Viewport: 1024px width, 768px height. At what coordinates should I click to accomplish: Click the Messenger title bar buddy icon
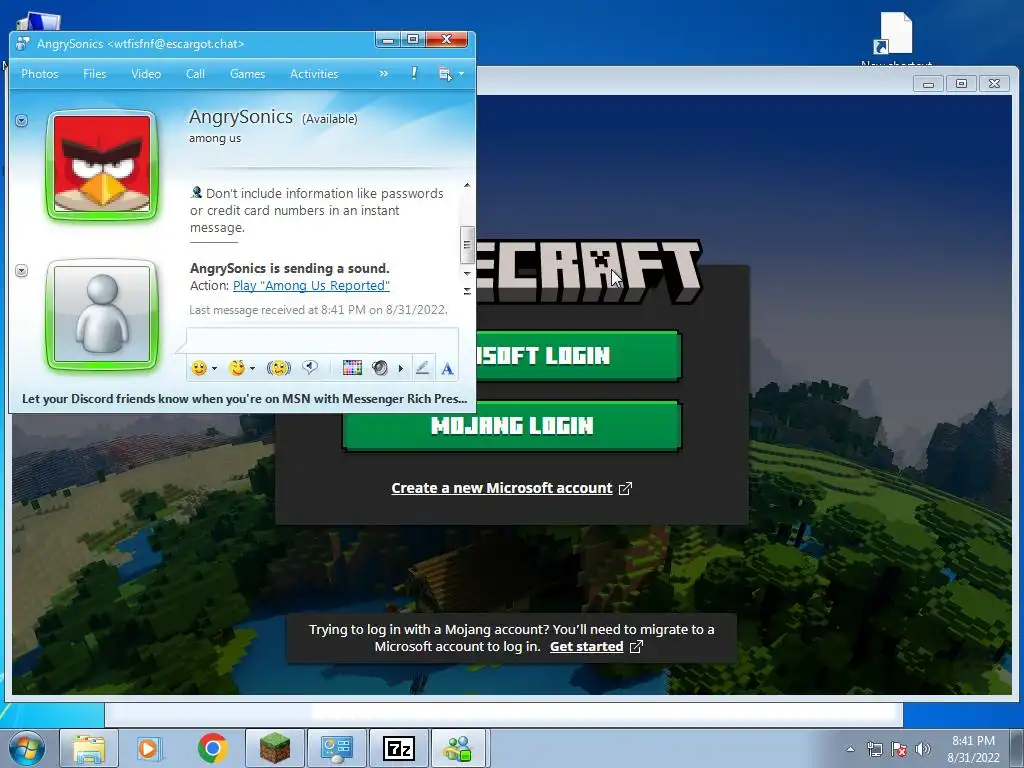click(23, 44)
